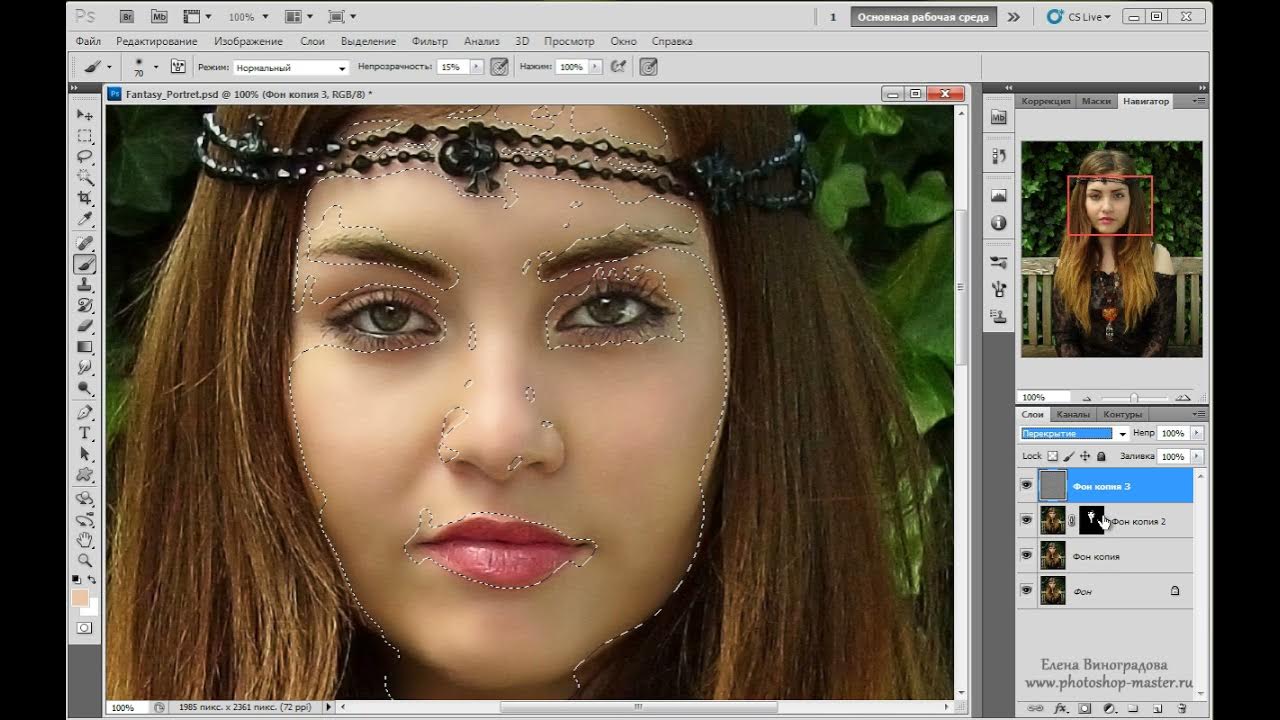Select the Dodge tool
The image size is (1280, 720).
(x=85, y=389)
